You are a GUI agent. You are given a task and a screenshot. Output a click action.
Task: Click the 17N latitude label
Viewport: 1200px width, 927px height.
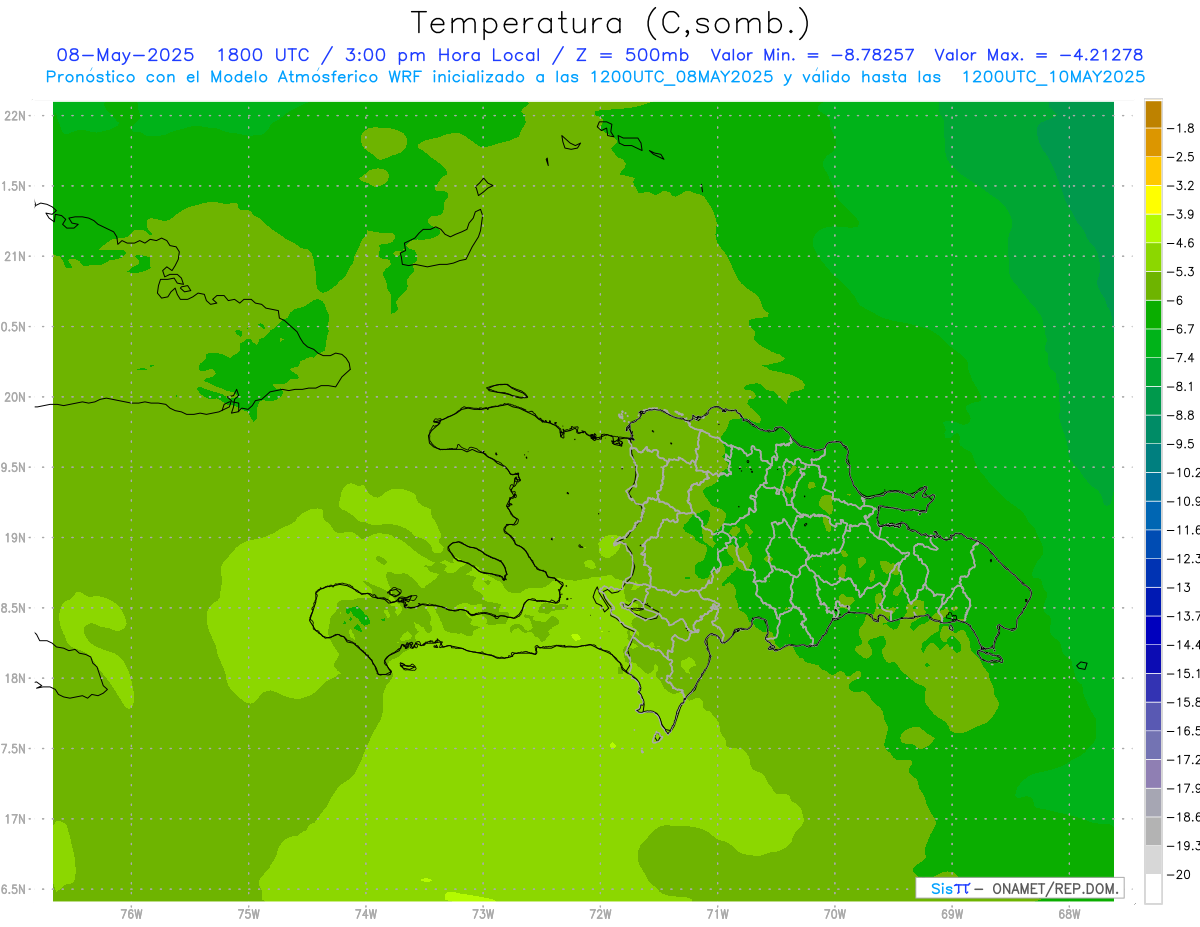point(15,819)
